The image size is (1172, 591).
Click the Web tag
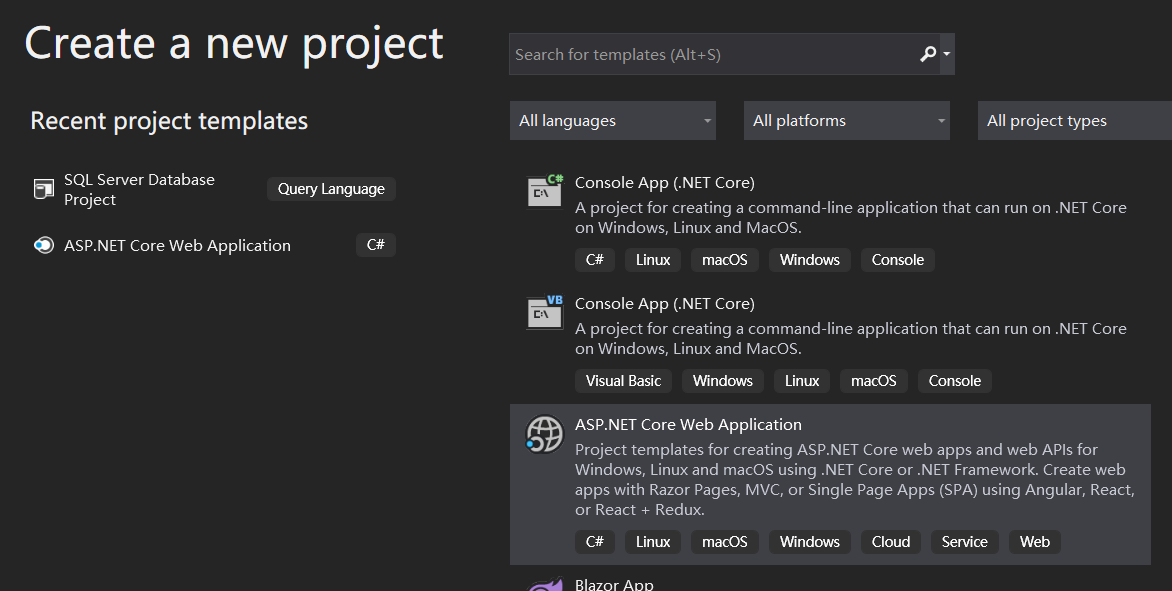[x=1034, y=542]
